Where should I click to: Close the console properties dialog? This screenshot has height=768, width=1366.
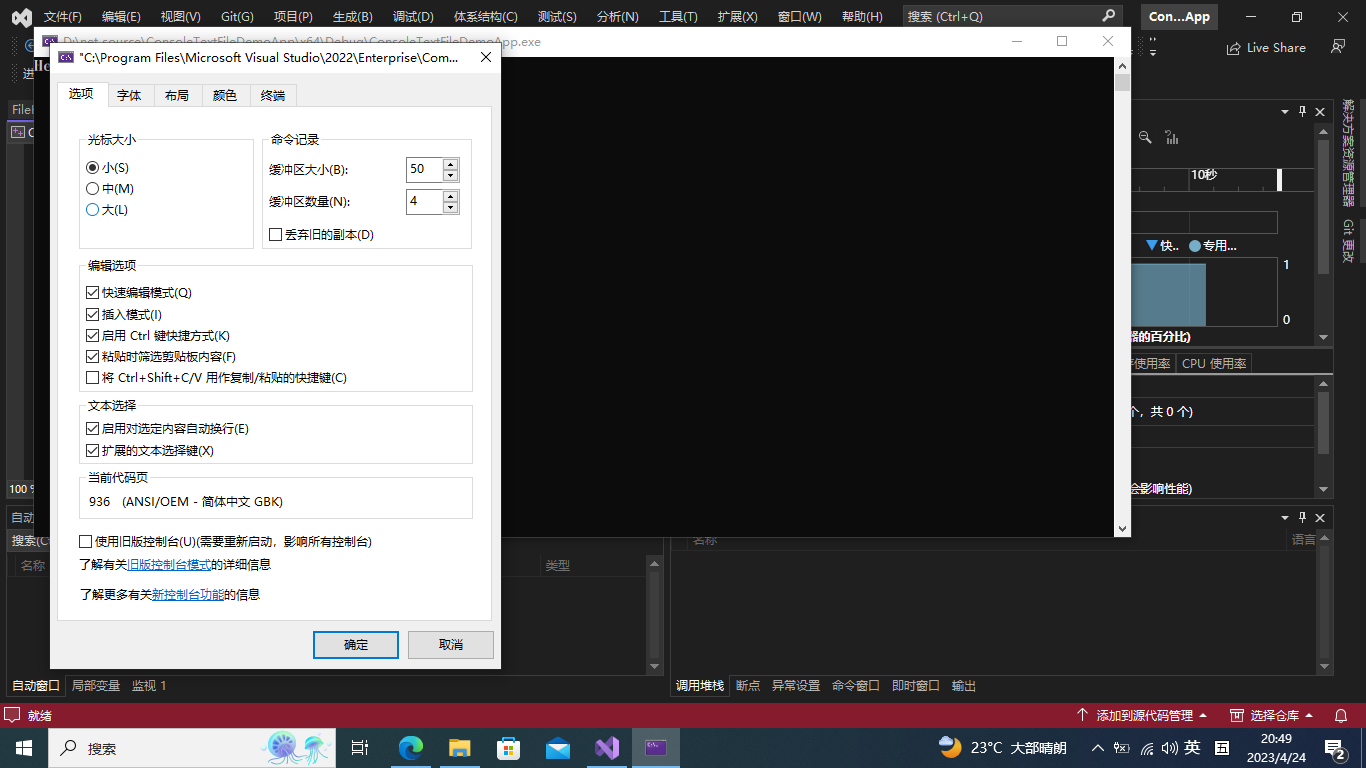point(487,57)
